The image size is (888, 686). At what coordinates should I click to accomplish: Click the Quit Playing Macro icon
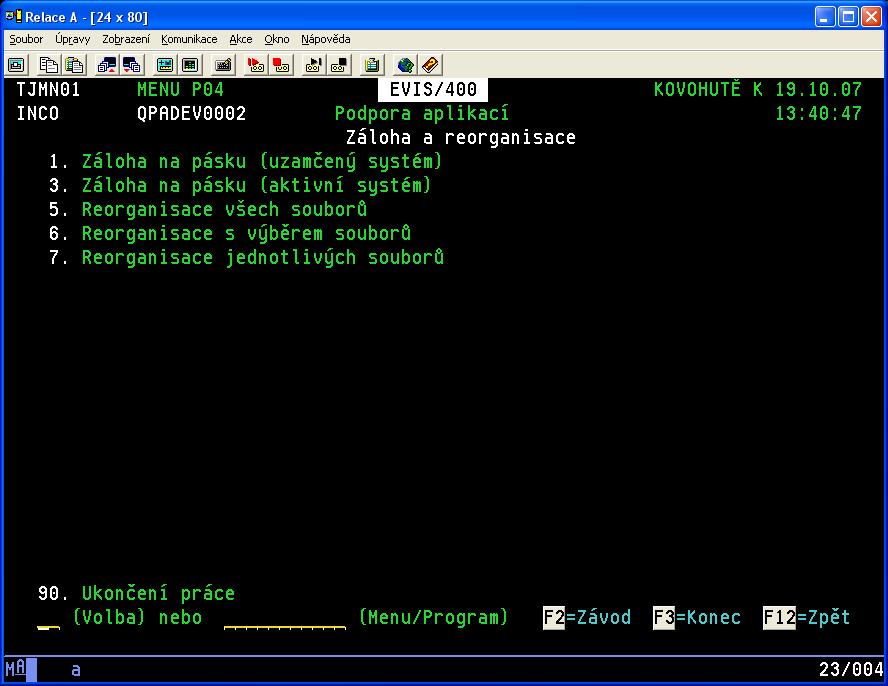pos(339,65)
